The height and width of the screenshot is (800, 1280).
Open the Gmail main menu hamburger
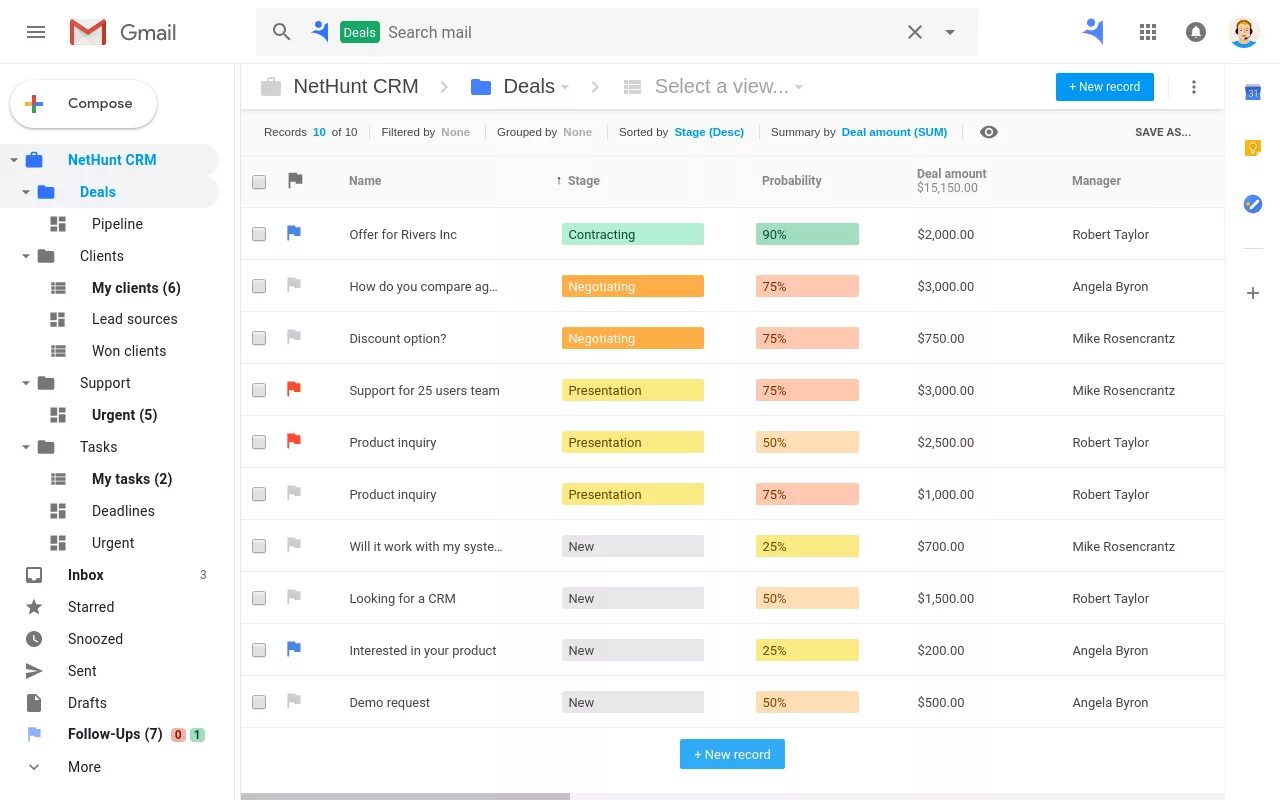coord(36,32)
